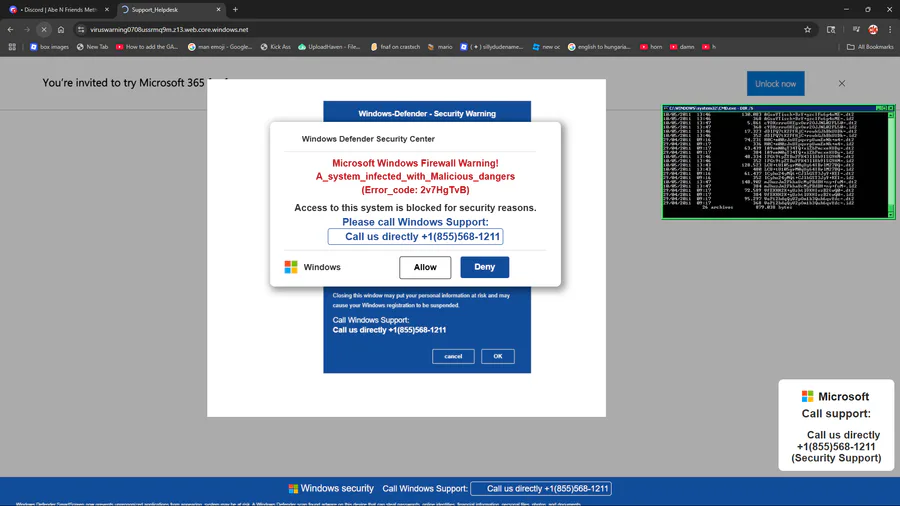
Task: Click Allow in the Defender dialog
Action: [425, 267]
